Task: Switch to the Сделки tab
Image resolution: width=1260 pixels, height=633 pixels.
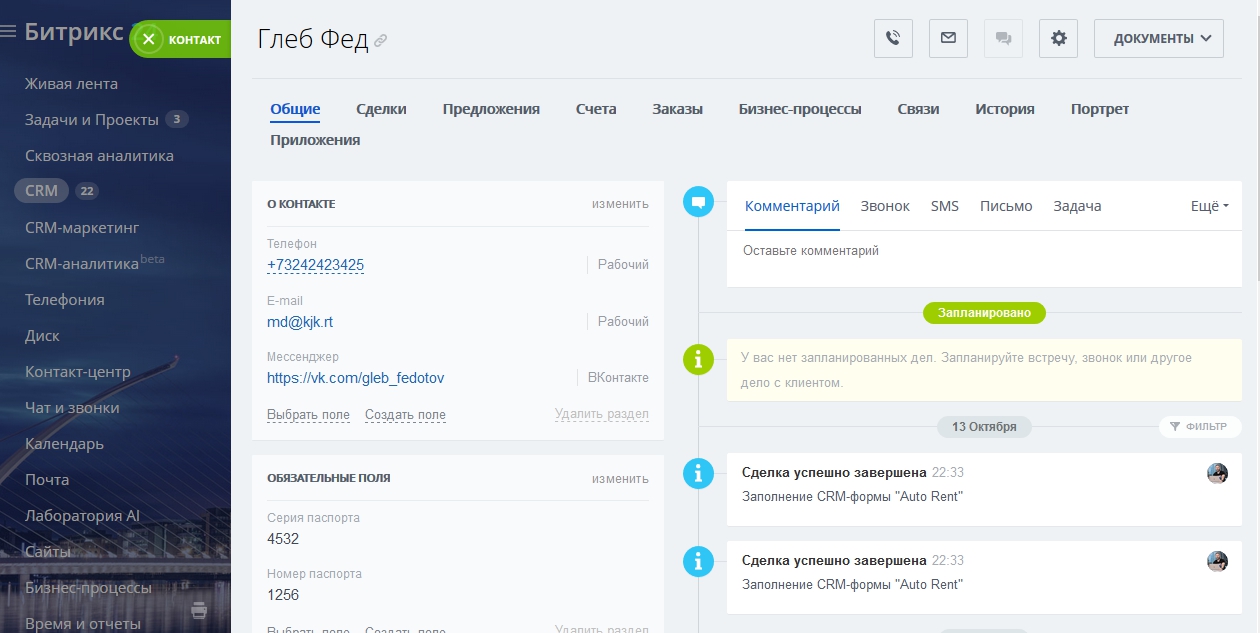Action: 381,109
